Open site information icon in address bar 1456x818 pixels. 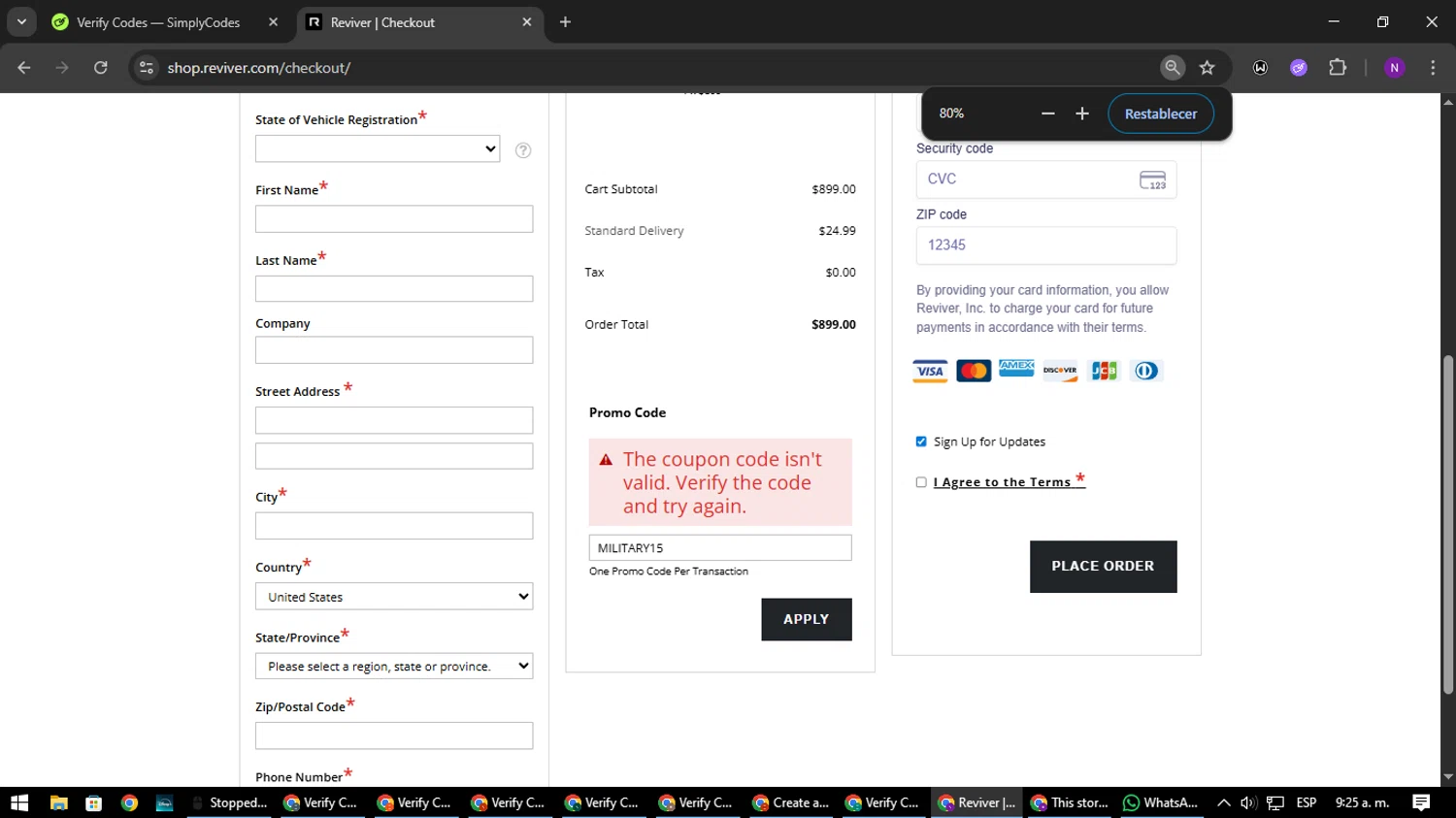tap(147, 68)
